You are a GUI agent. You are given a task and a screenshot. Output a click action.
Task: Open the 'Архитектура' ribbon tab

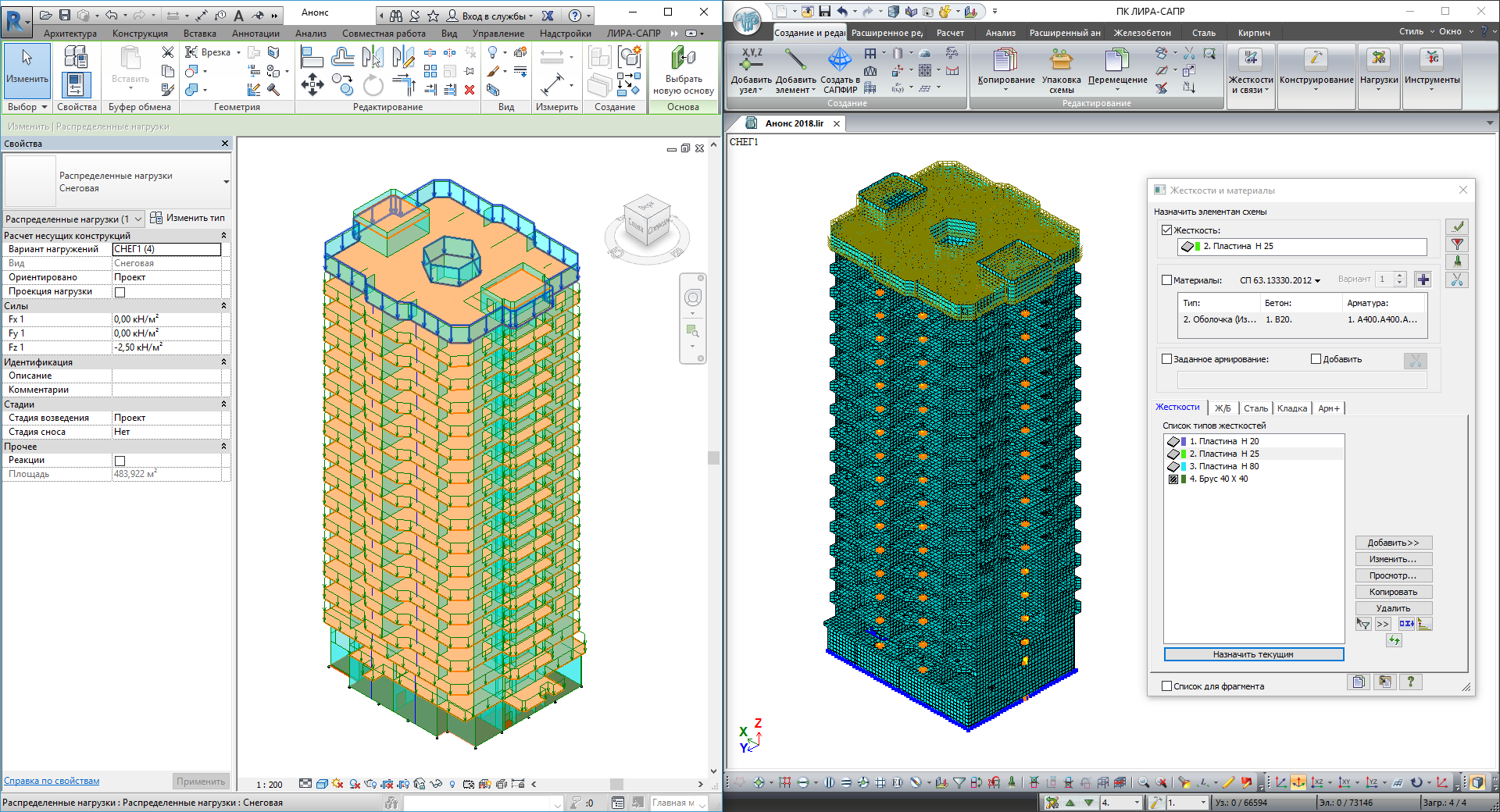point(70,34)
